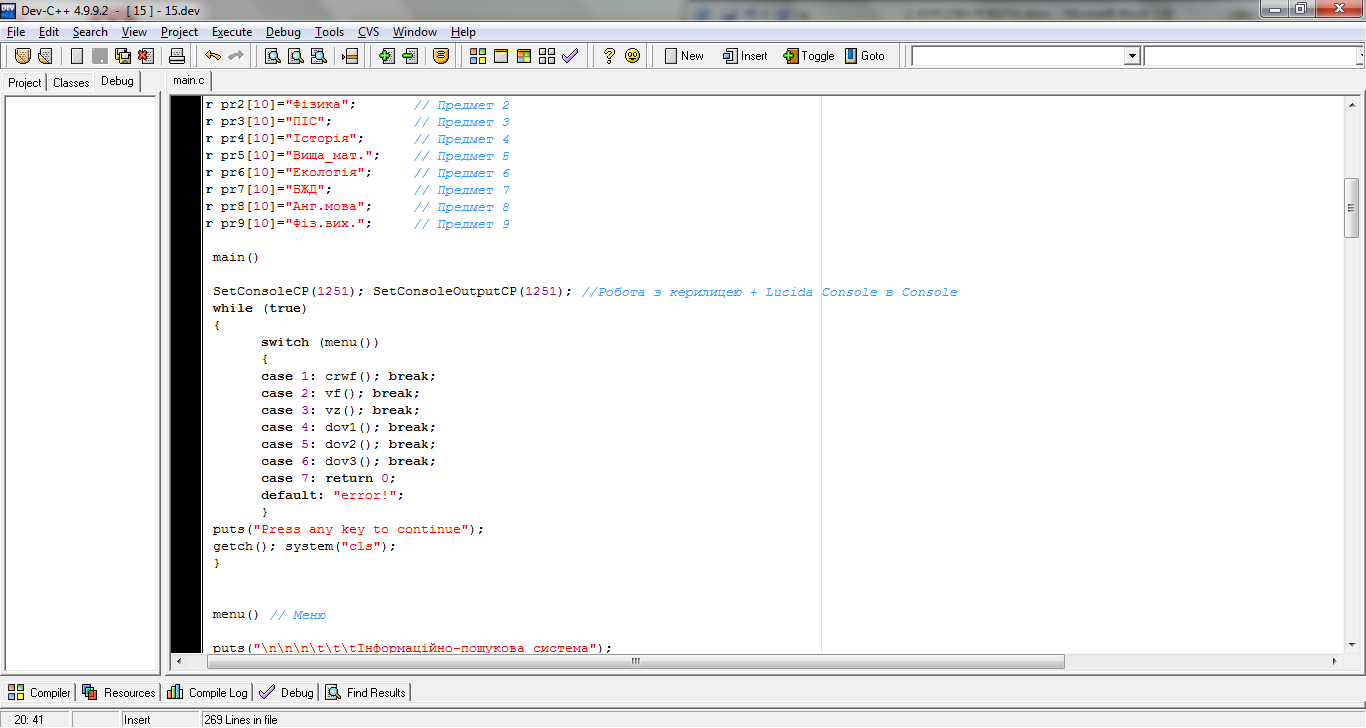Click the "while (true)" code line
Viewport: 1366px width, 728px height.
[x=260, y=308]
